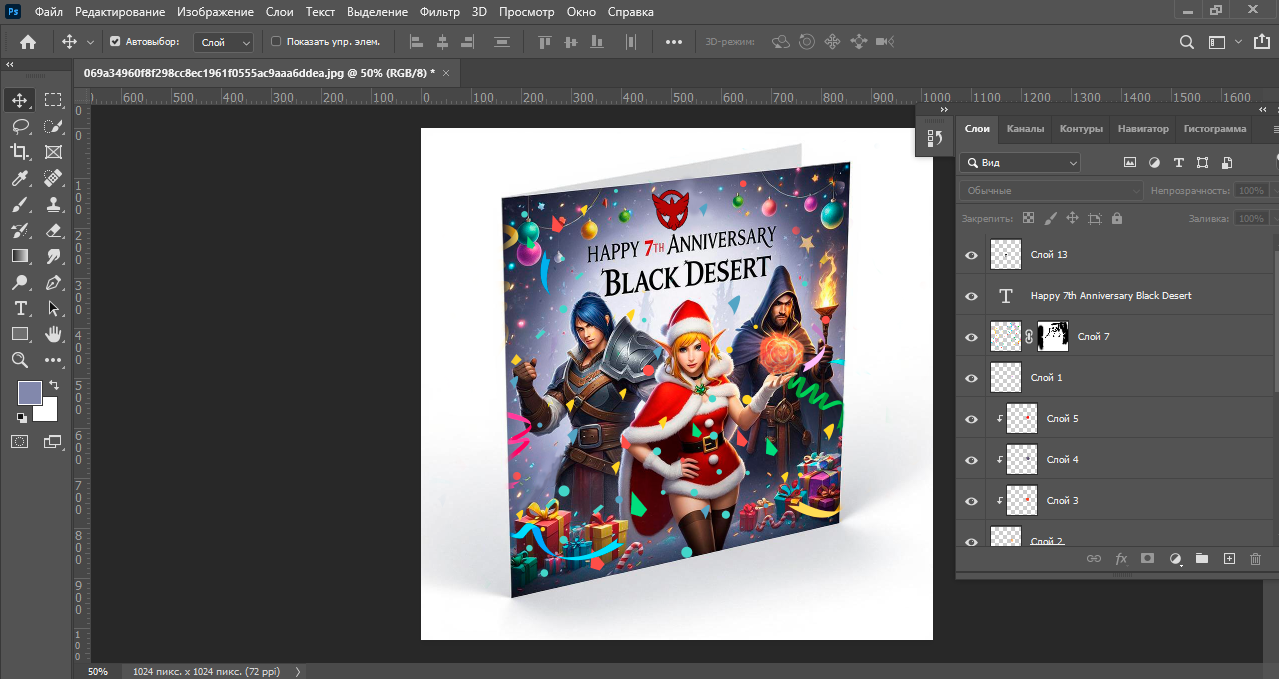The height and width of the screenshot is (679, 1279).
Task: Open the Фильтр menu
Action: (x=440, y=12)
